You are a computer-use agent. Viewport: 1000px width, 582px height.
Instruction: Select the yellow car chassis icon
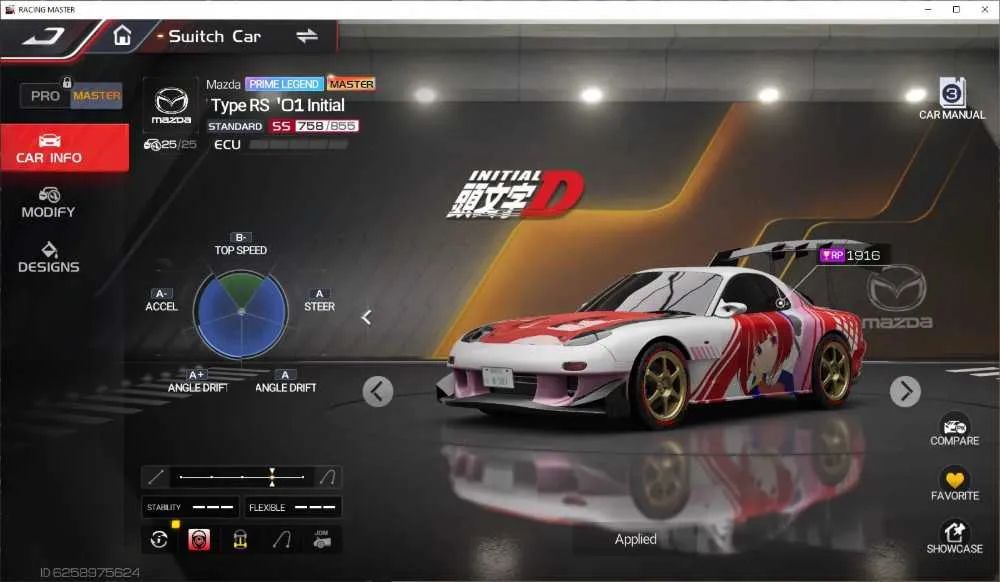(240, 540)
